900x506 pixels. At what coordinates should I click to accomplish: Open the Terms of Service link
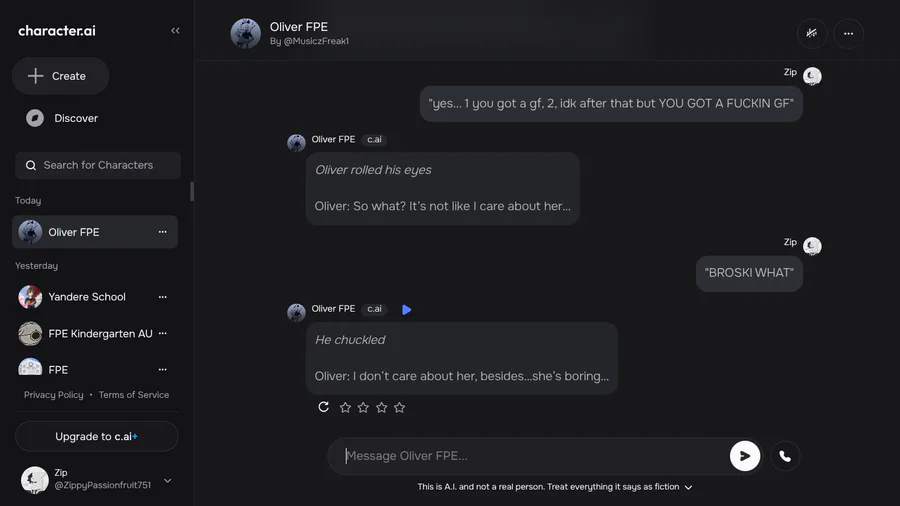pos(134,395)
